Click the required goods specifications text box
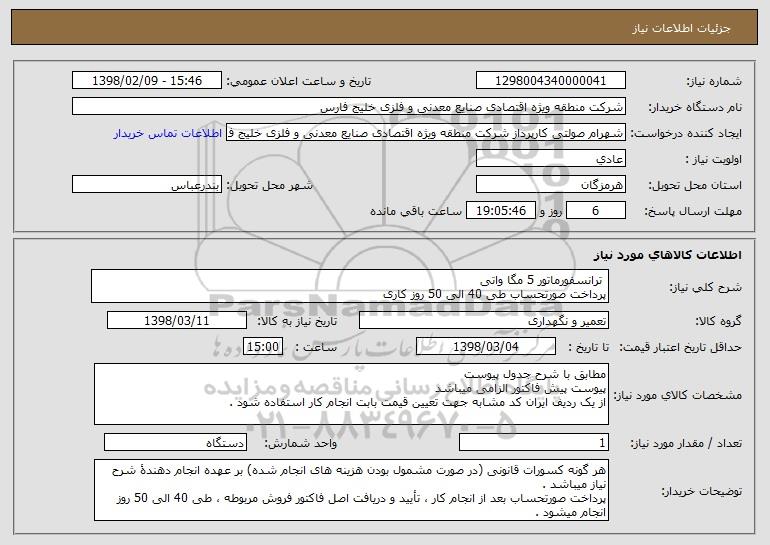The width and height of the screenshot is (770, 545). pyautogui.click(x=351, y=394)
